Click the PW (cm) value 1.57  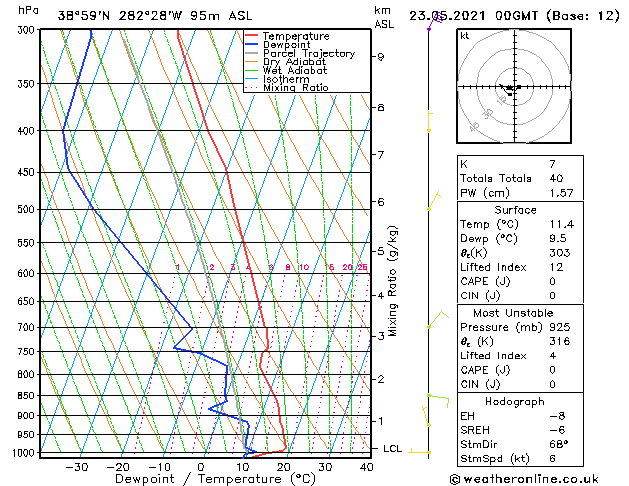[x=561, y=193]
